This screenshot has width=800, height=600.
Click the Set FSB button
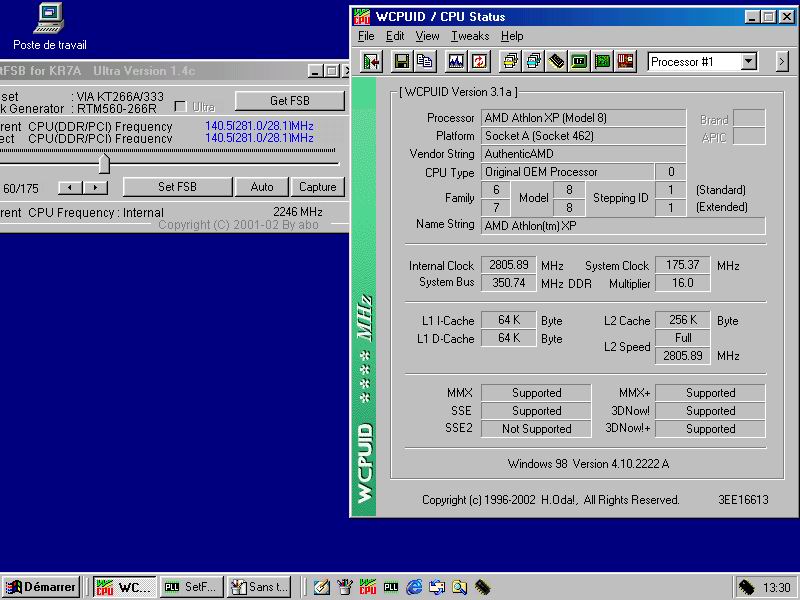point(178,187)
